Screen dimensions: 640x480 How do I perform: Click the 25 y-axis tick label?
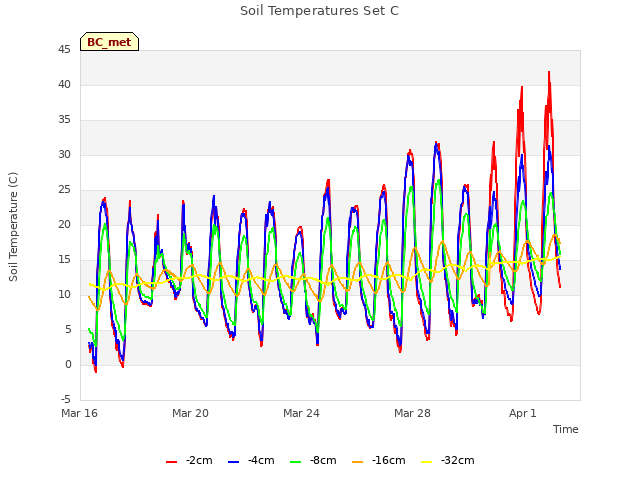coord(64,190)
